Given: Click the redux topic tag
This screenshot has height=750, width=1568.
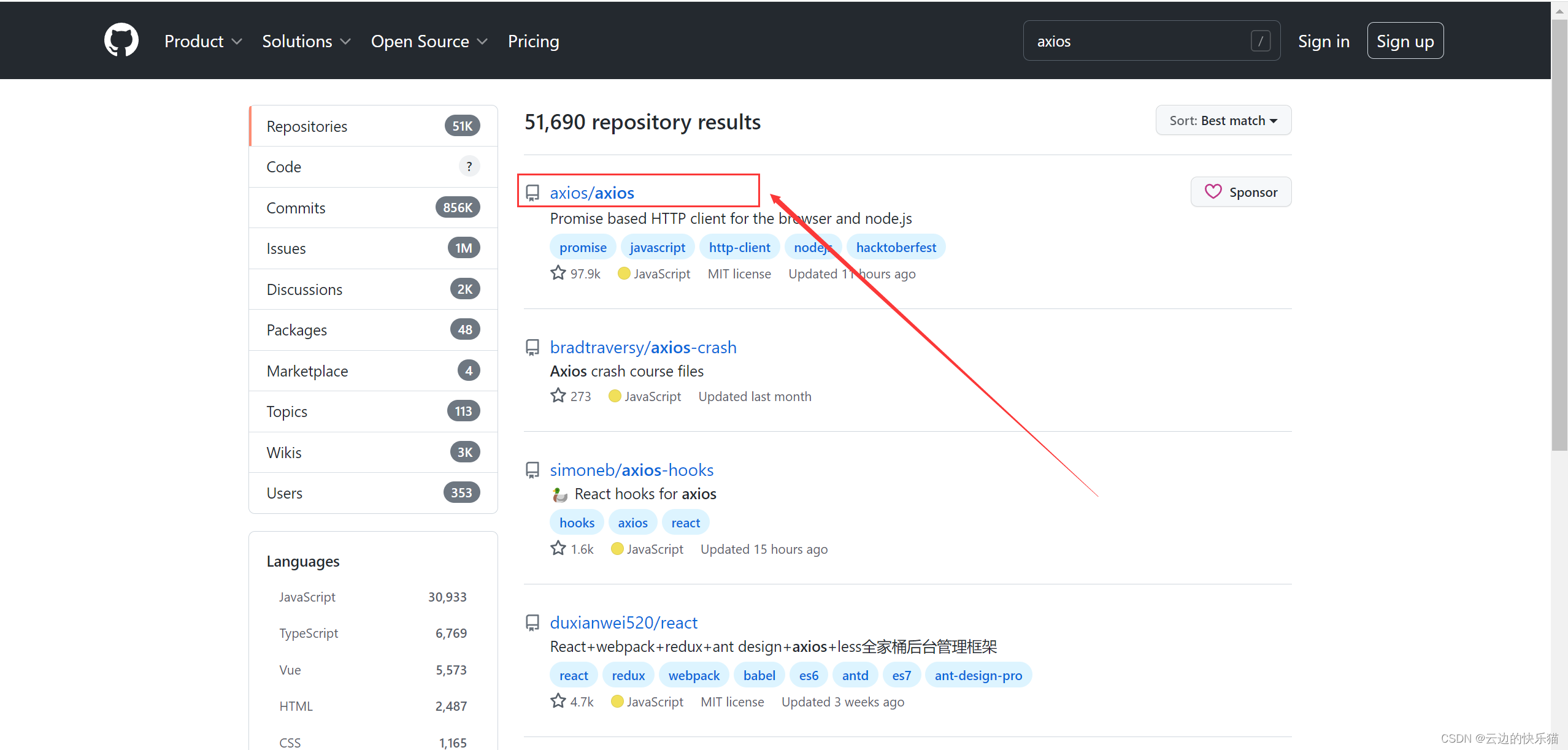Looking at the screenshot, I should [x=628, y=675].
